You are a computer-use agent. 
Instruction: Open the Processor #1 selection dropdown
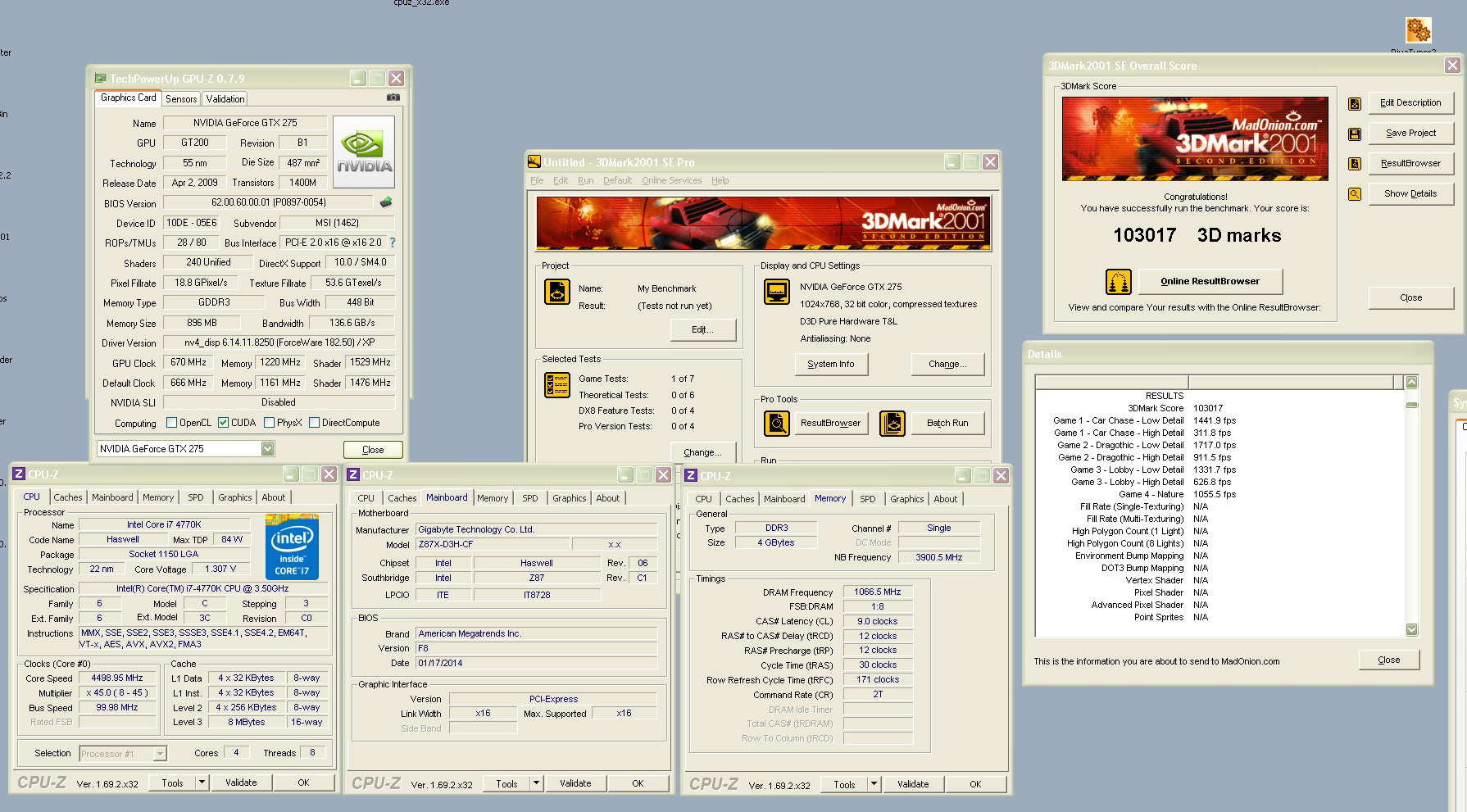pos(161,754)
